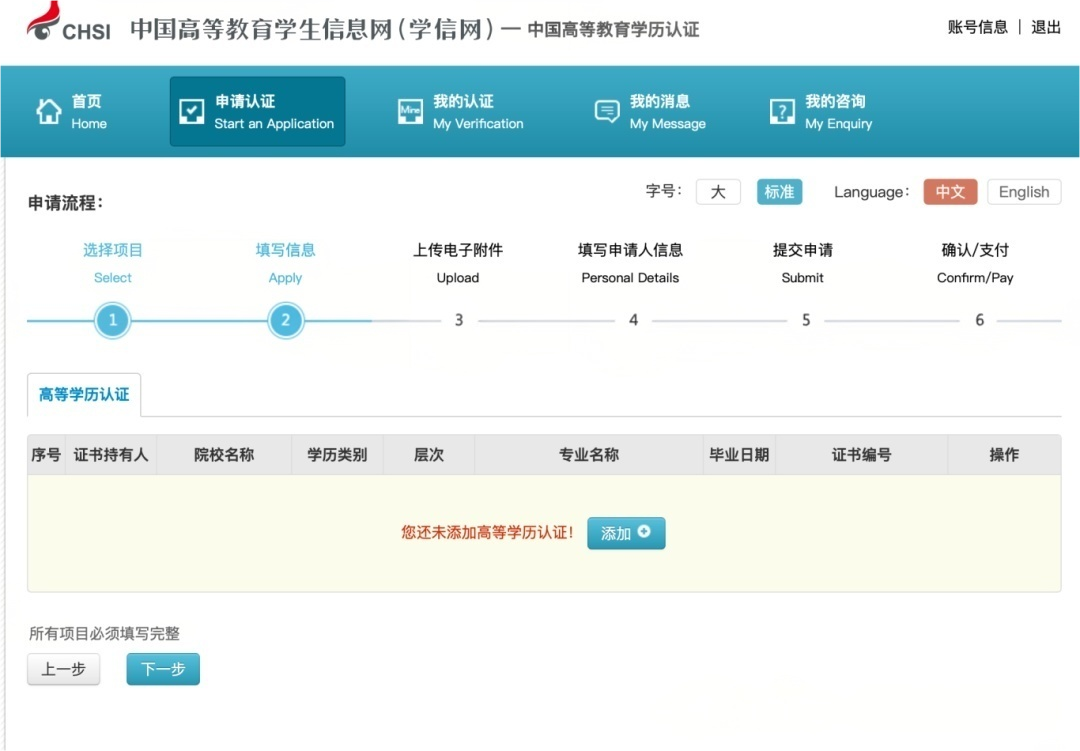Screen dimensions: 1080x751
Task: Set font size to 标准
Action: pos(779,192)
